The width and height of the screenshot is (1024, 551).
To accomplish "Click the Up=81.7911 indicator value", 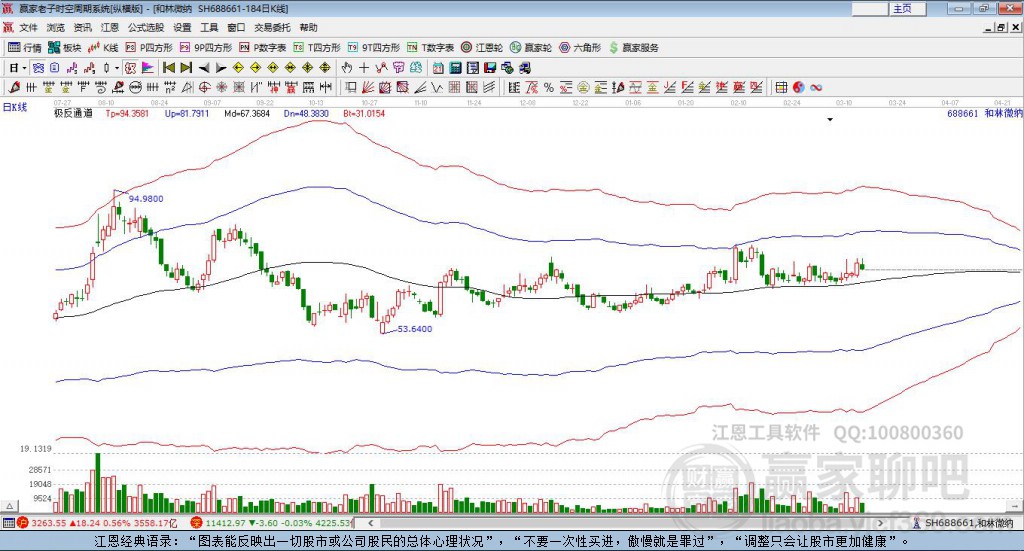I will [x=187, y=113].
